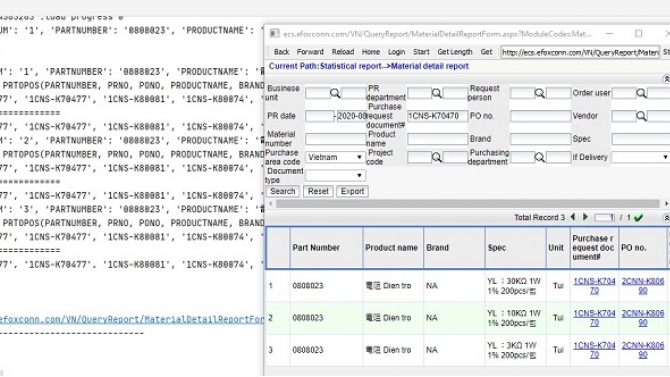The height and width of the screenshot is (377, 670).
Task: Click Home in browser toolbar
Action: [370, 52]
